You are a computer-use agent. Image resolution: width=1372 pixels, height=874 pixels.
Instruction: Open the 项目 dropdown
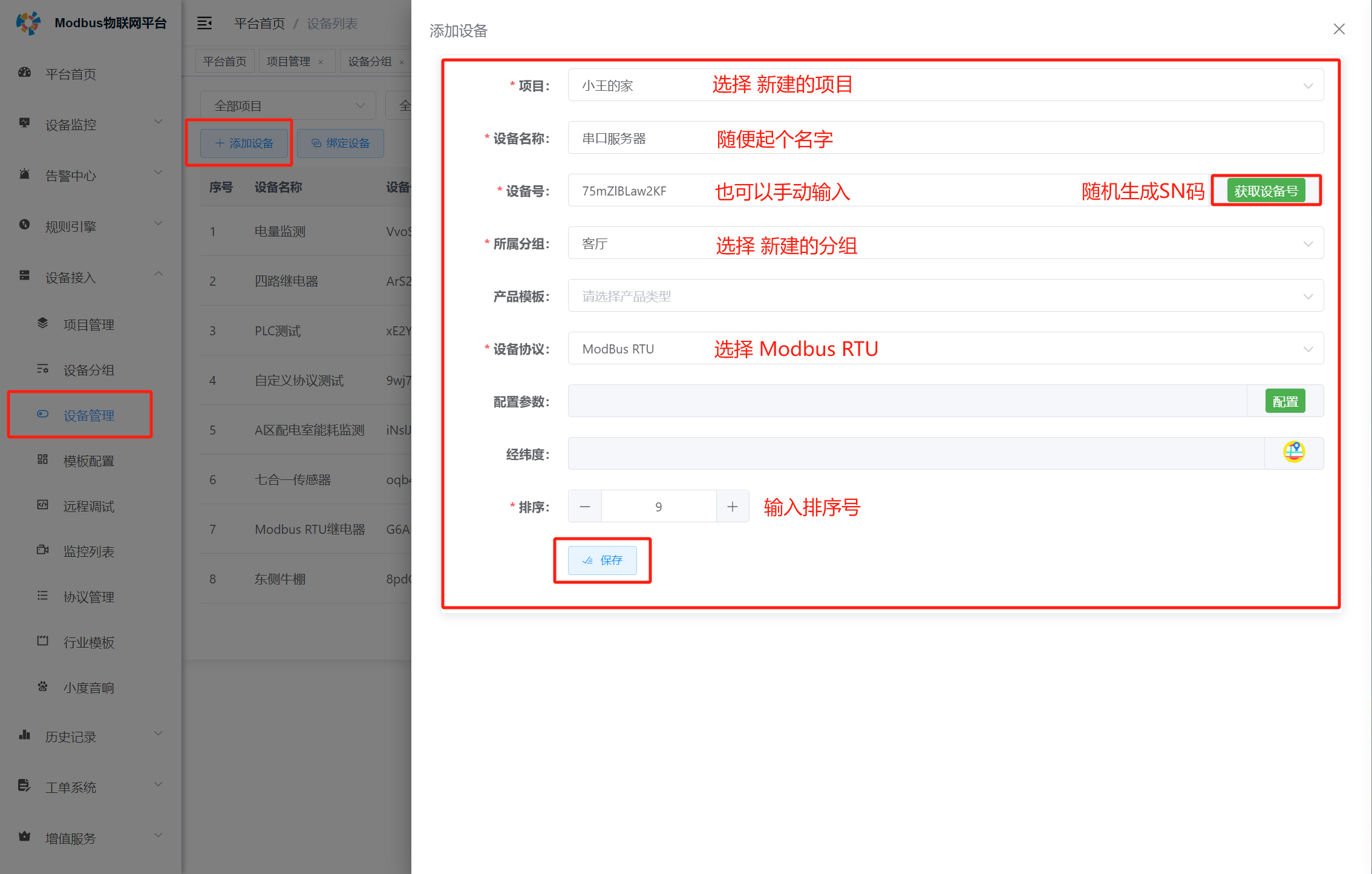click(x=945, y=85)
